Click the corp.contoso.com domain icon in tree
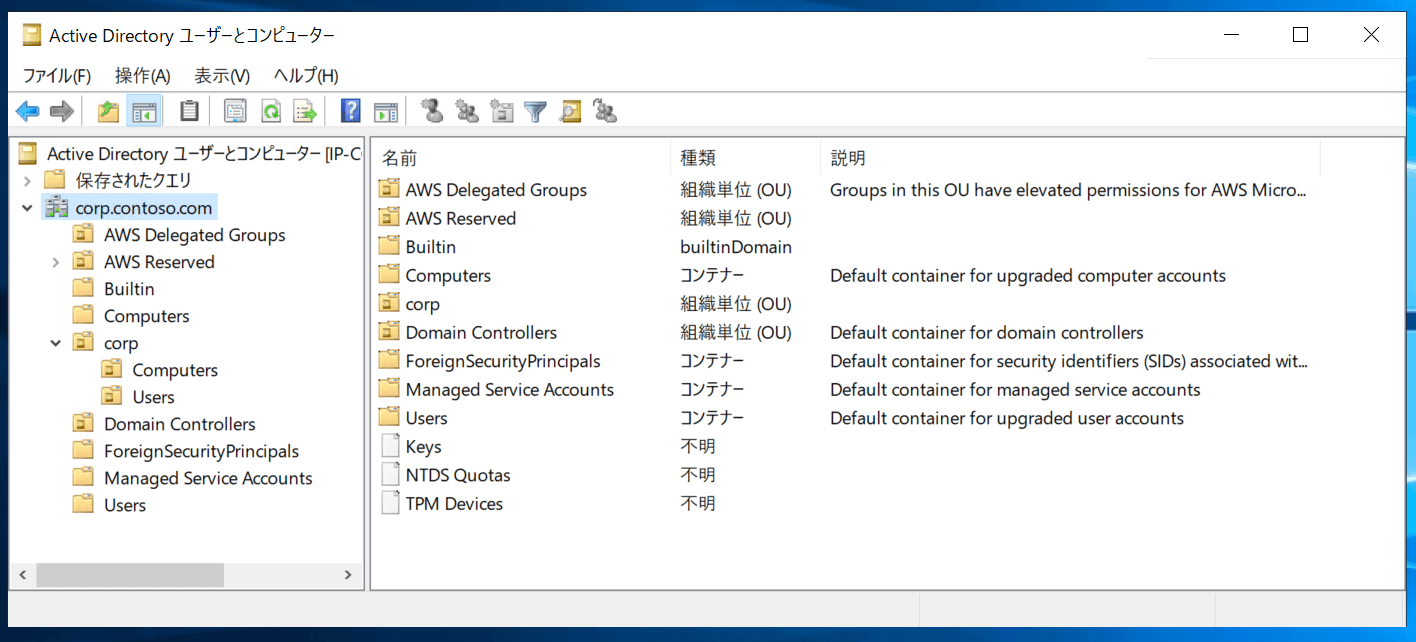 [56, 208]
